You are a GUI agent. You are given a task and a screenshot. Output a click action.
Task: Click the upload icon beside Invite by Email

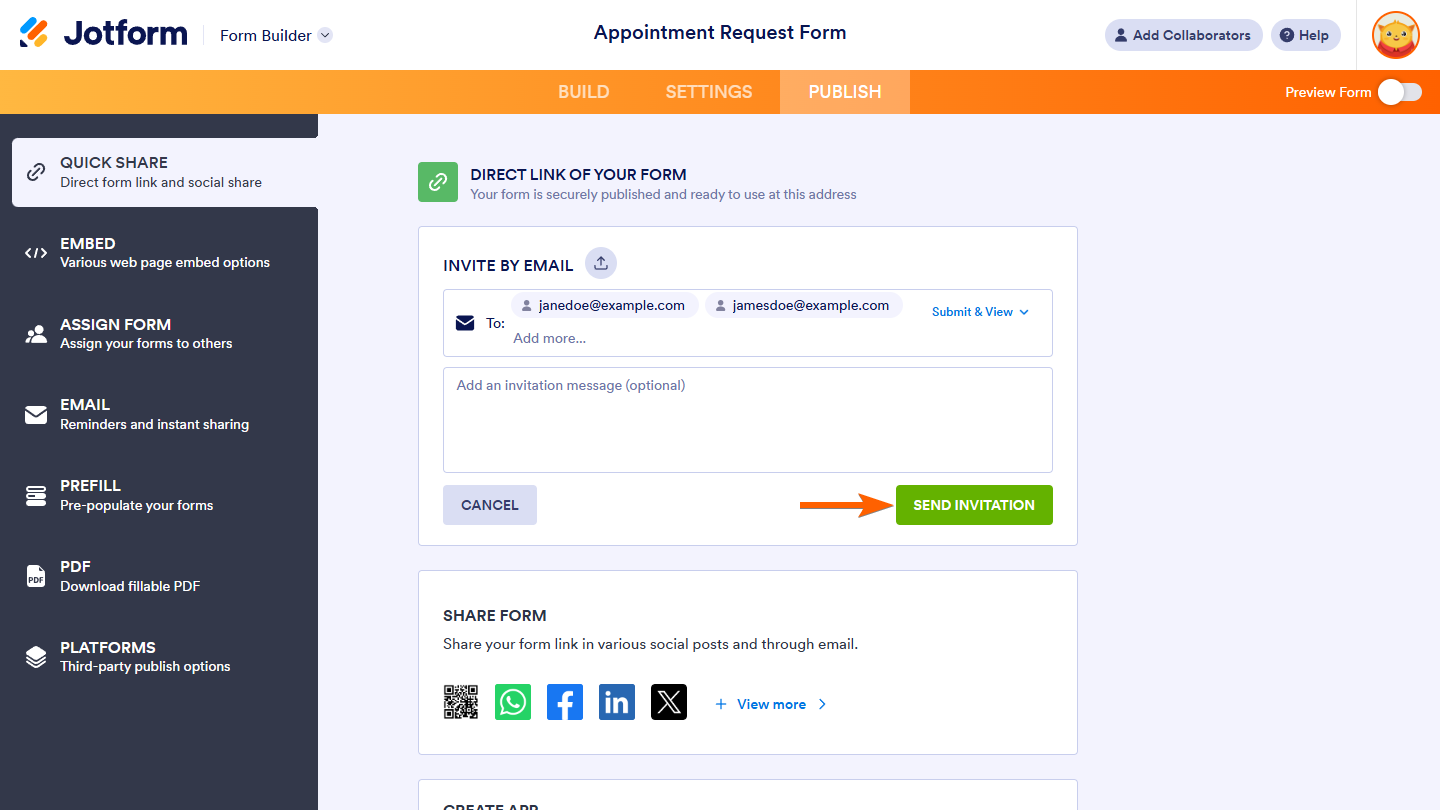point(601,263)
